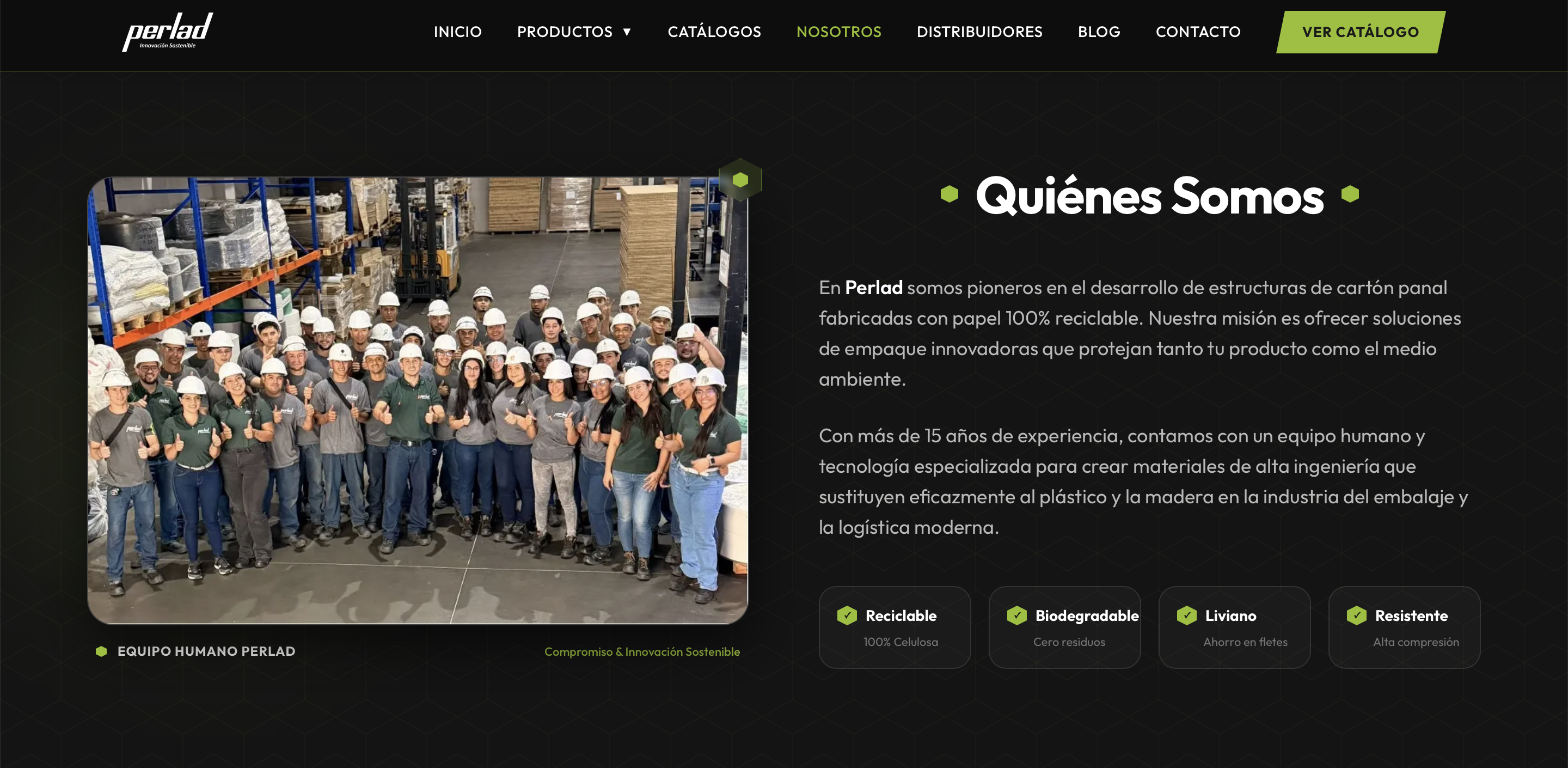The width and height of the screenshot is (1568, 768).
Task: Go to the INICIO page
Action: pos(458,32)
